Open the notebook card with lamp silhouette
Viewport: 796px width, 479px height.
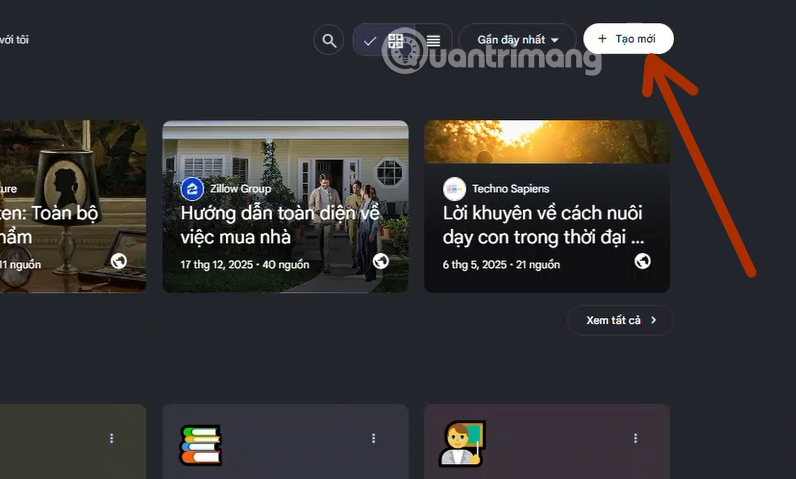[x=73, y=207]
